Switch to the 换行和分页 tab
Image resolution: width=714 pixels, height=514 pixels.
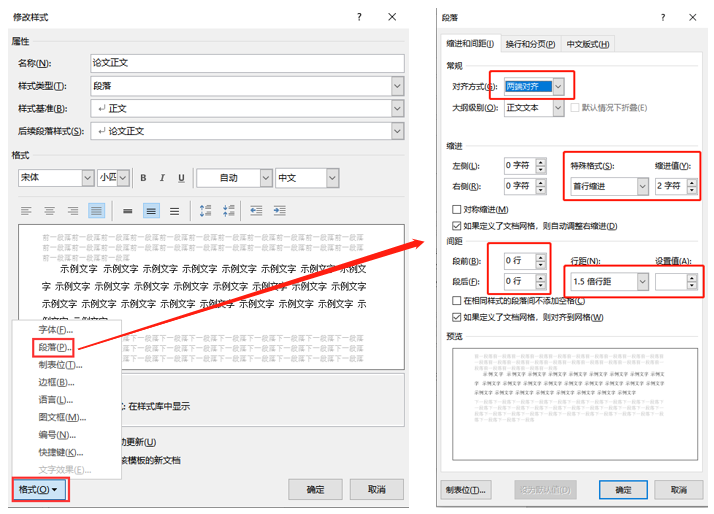pos(530,44)
